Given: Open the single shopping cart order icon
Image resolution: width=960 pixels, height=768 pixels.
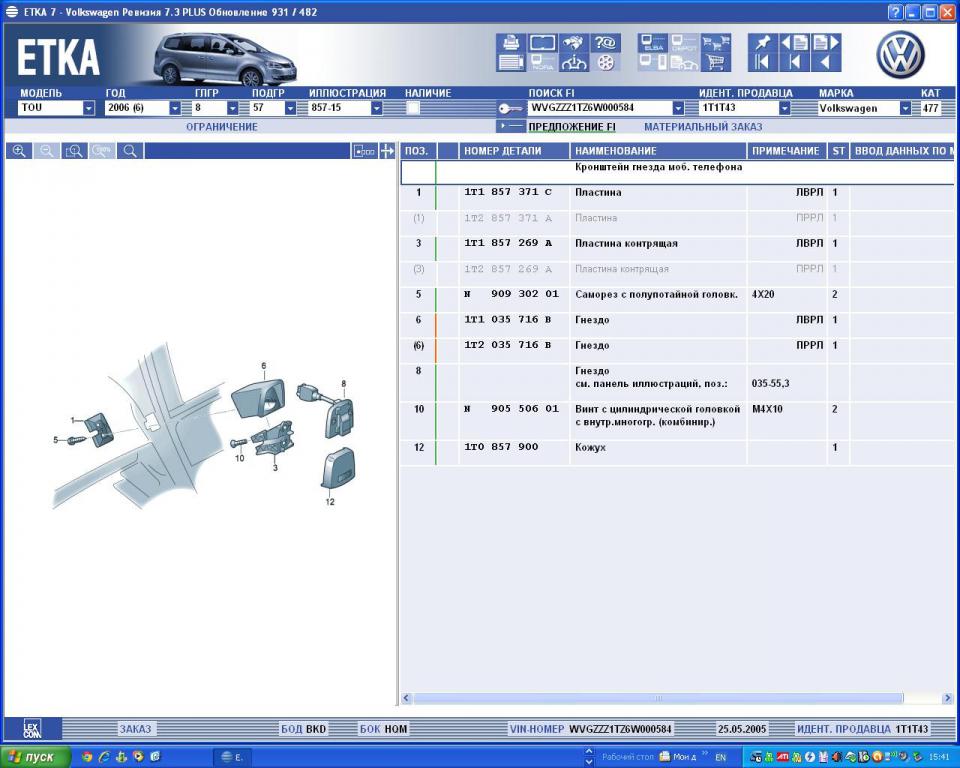Looking at the screenshot, I should click(x=716, y=62).
